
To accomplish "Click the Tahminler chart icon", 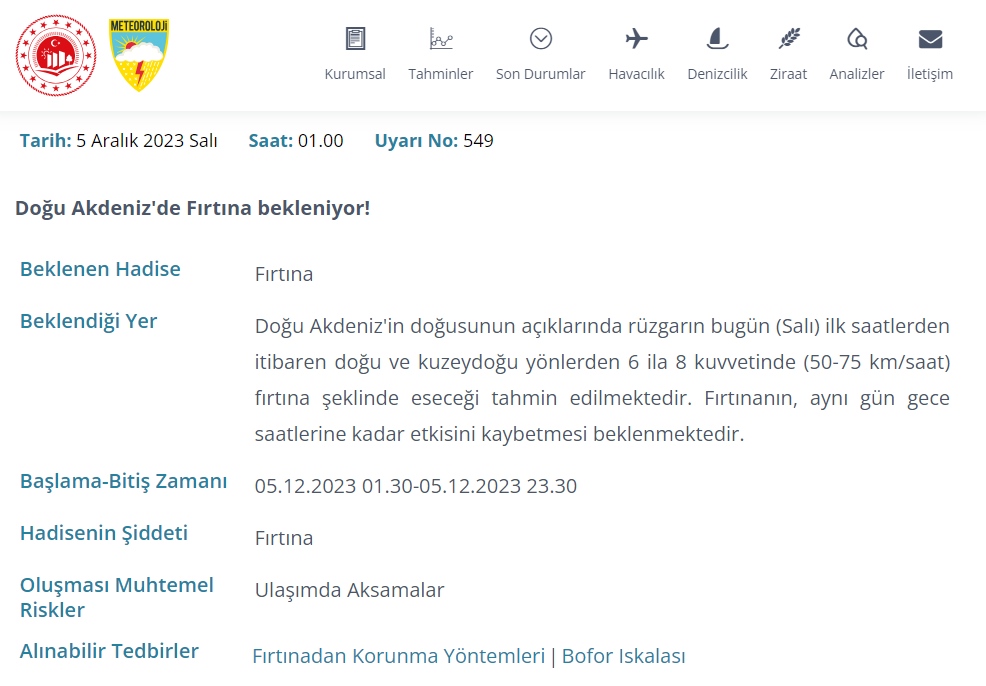I will [441, 39].
